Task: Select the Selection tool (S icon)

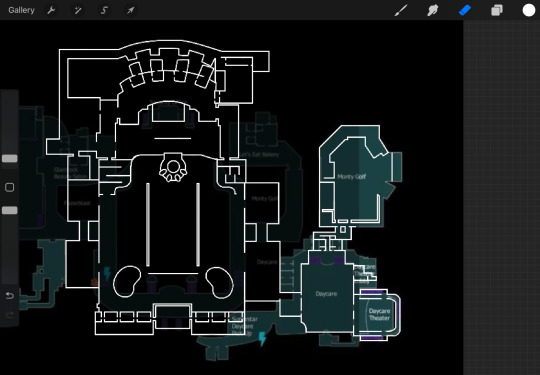Action: [104, 10]
